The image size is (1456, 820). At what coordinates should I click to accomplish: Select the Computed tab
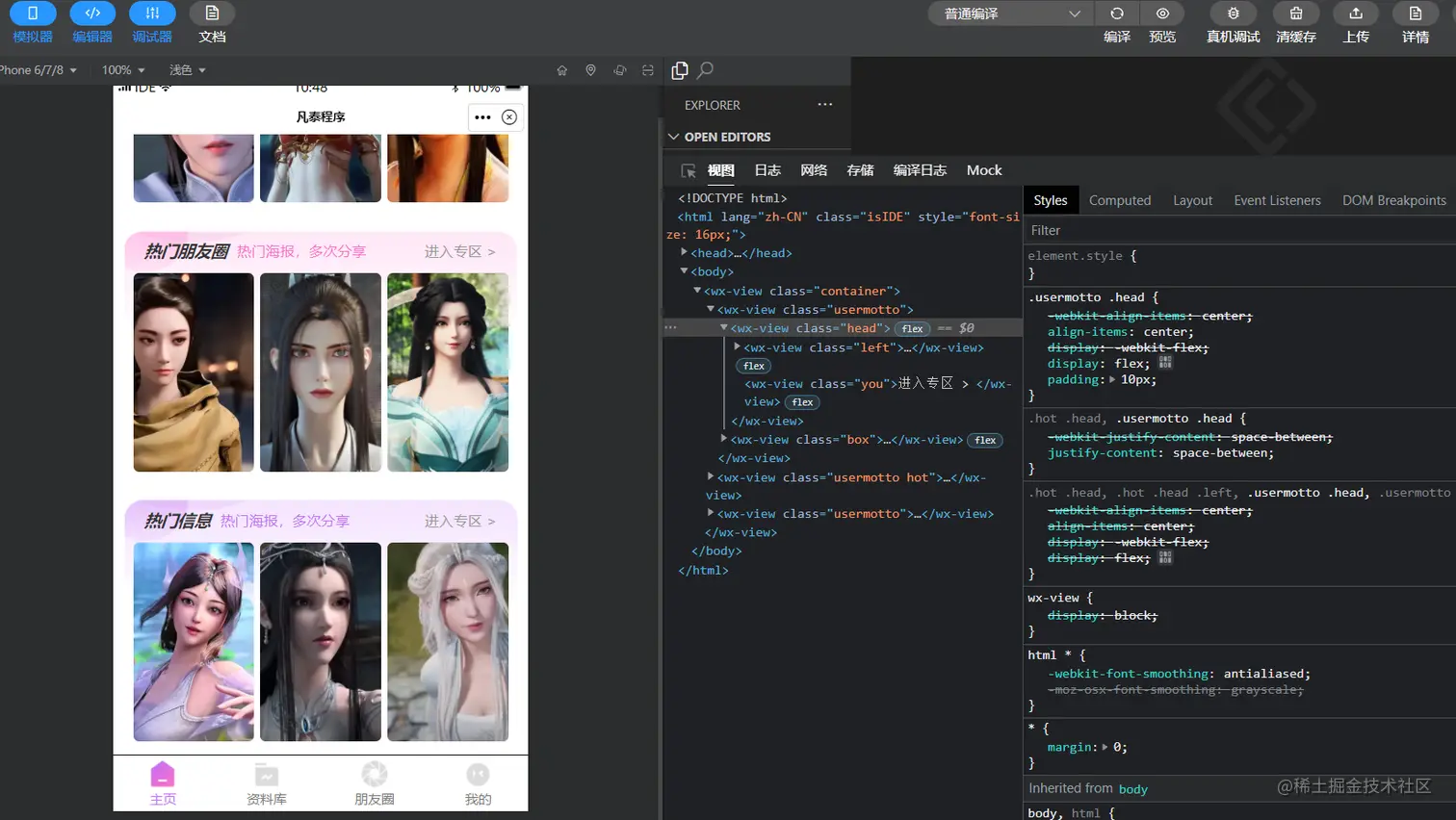tap(1120, 200)
